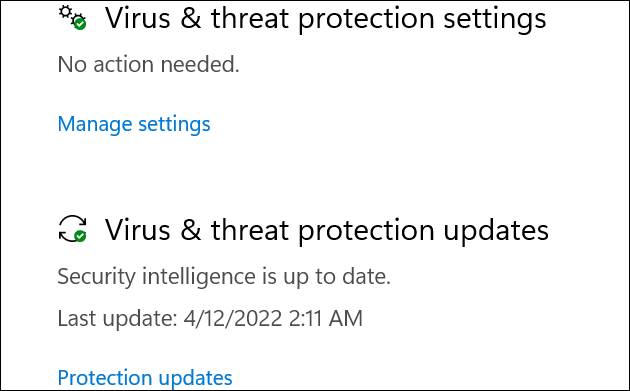Click the word Protection in updates link
The width and height of the screenshot is (630, 391).
104,378
